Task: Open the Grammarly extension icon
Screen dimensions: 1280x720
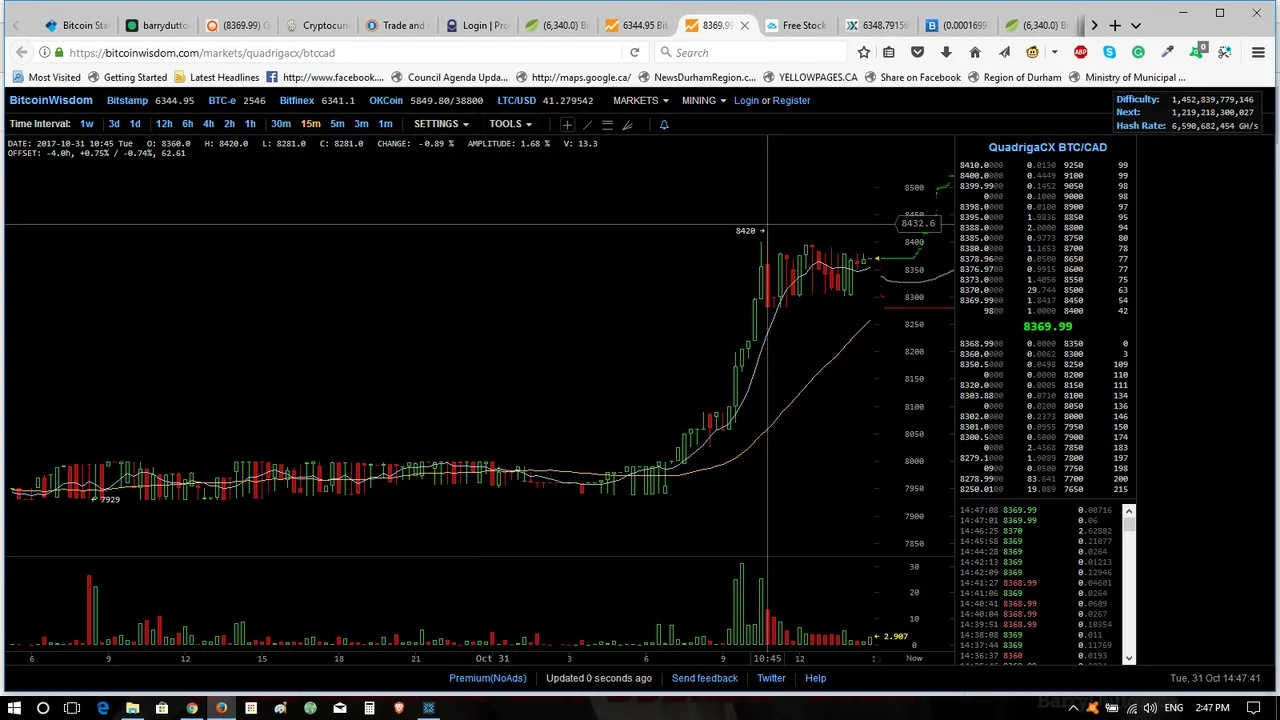Action: pyautogui.click(x=1138, y=52)
